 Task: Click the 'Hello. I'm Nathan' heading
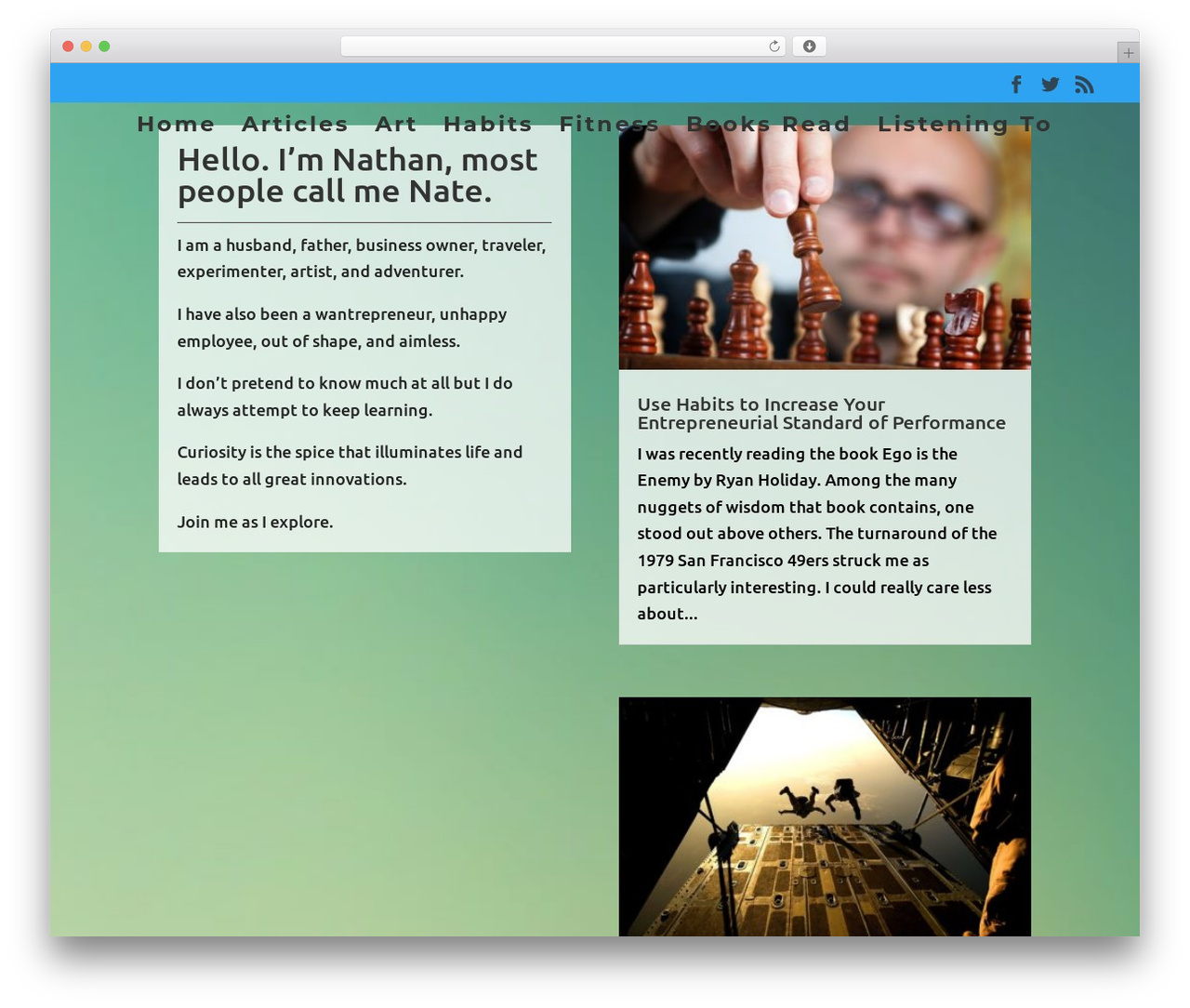point(358,175)
